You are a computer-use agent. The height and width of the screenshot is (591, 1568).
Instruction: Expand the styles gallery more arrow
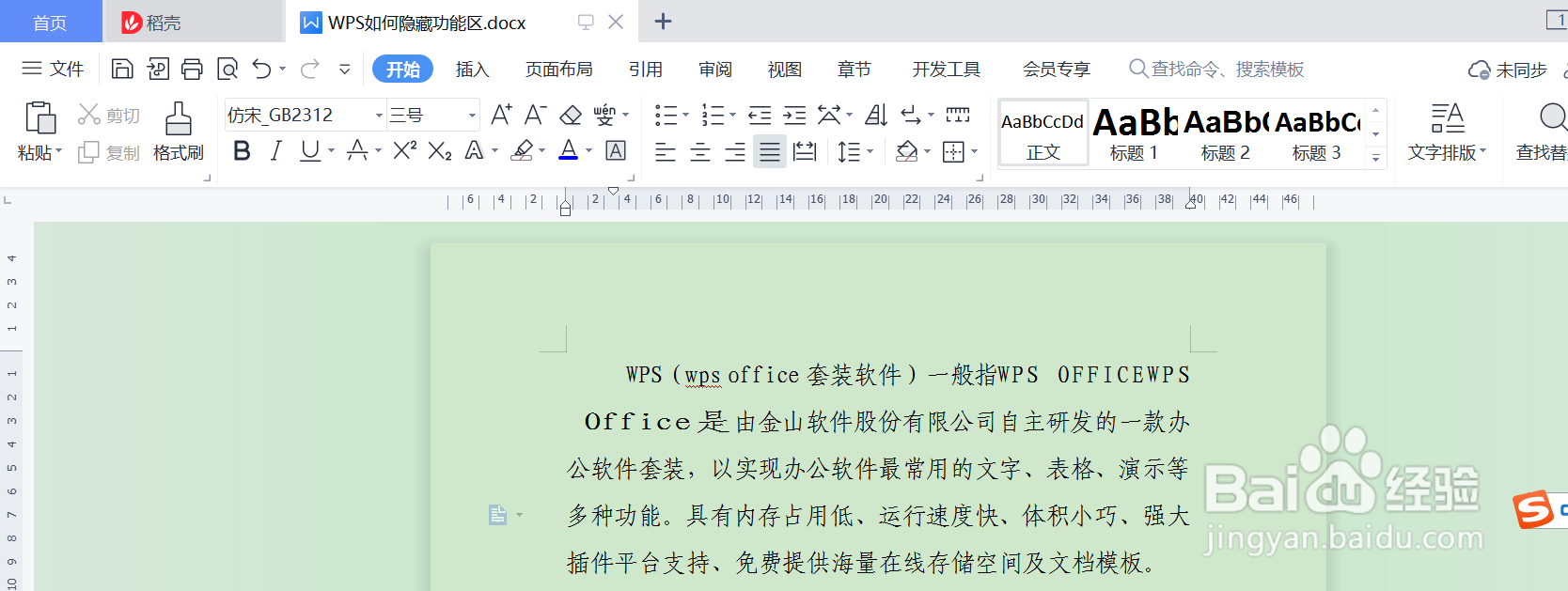pyautogui.click(x=1375, y=158)
